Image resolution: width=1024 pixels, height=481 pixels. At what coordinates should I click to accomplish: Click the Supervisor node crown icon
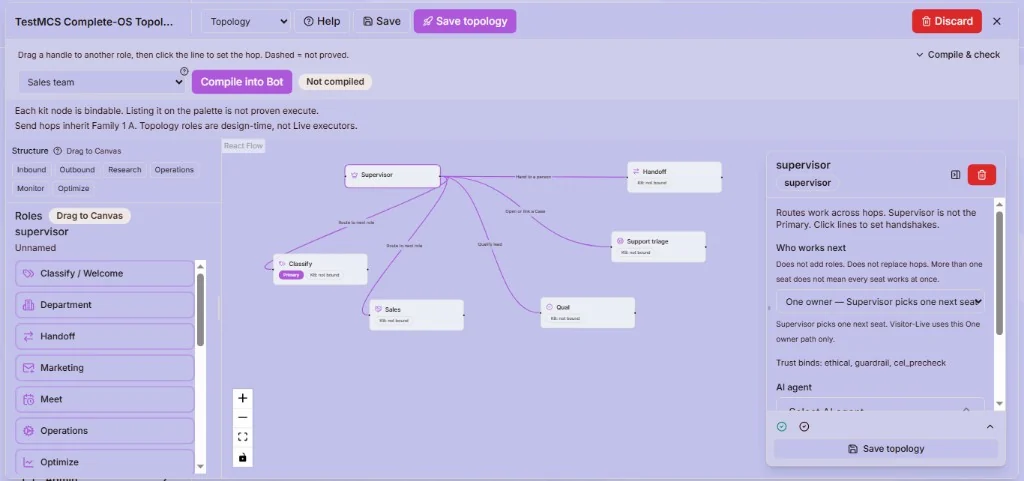pyautogui.click(x=355, y=175)
